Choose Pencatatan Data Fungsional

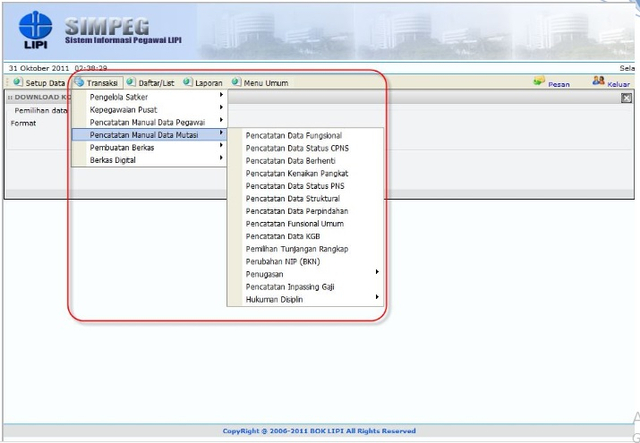[x=293, y=136]
